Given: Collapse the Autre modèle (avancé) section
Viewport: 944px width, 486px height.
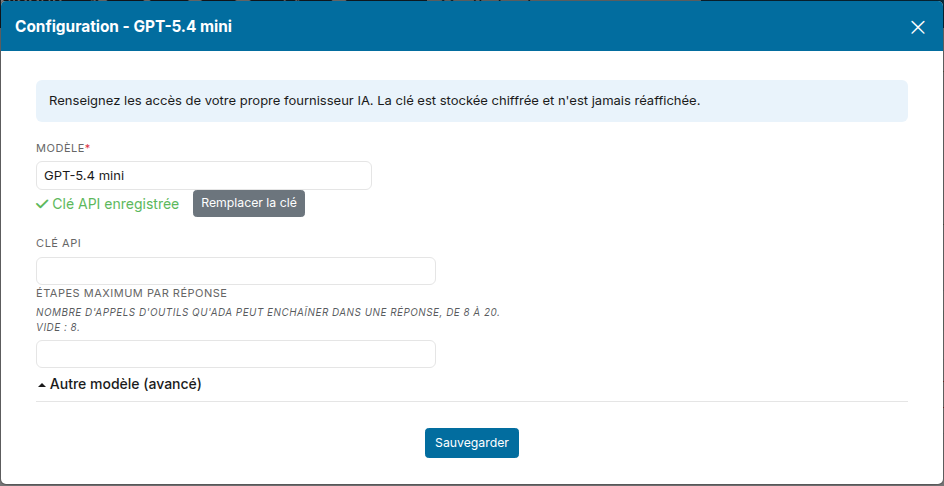Looking at the screenshot, I should (119, 384).
